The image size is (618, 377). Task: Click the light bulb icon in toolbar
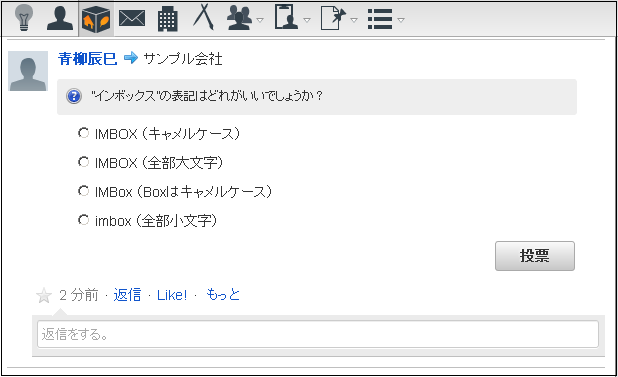point(24,18)
